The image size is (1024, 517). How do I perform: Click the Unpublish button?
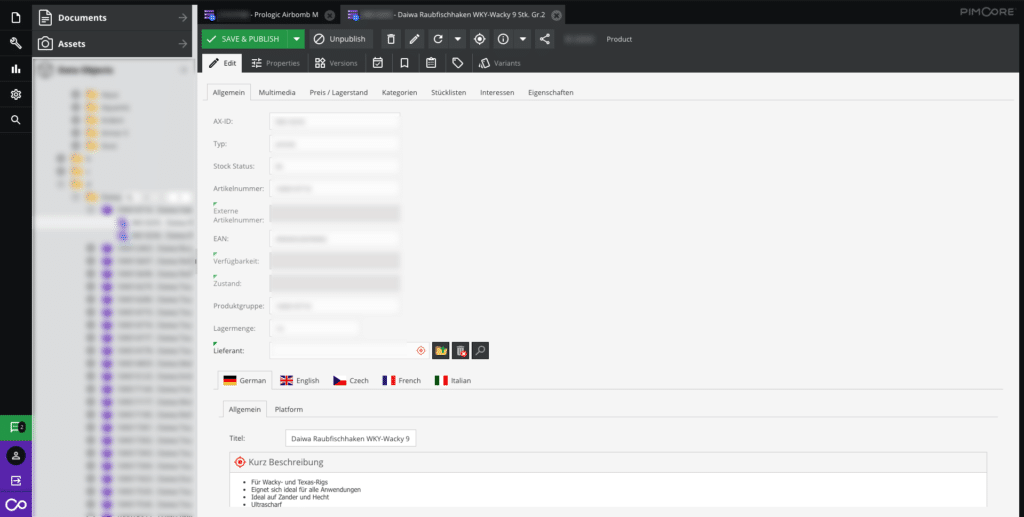(x=341, y=39)
